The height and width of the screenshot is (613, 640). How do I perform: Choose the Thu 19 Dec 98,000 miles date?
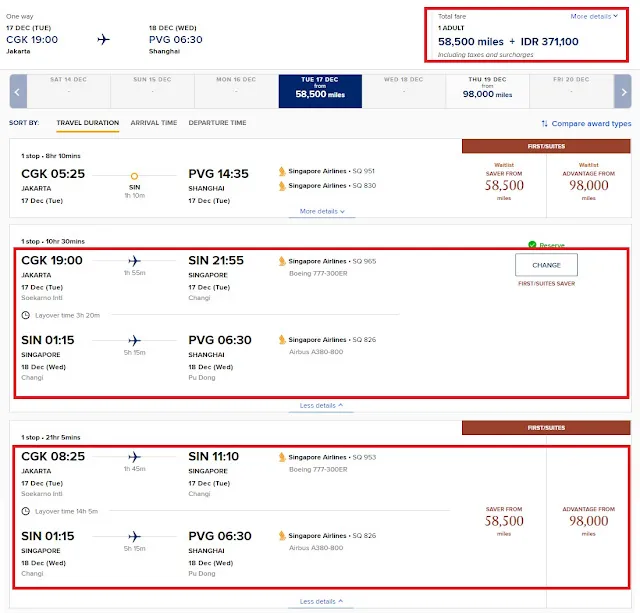(487, 91)
